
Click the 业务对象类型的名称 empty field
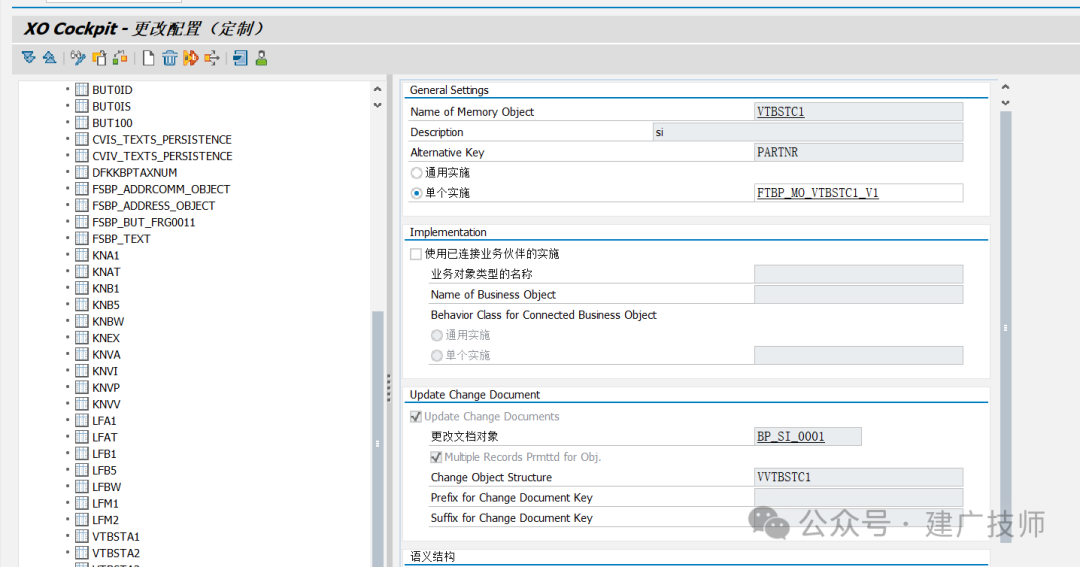[858, 274]
